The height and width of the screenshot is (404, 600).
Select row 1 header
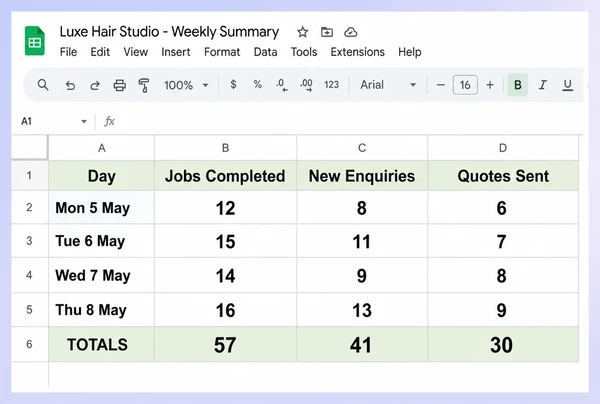[29, 176]
